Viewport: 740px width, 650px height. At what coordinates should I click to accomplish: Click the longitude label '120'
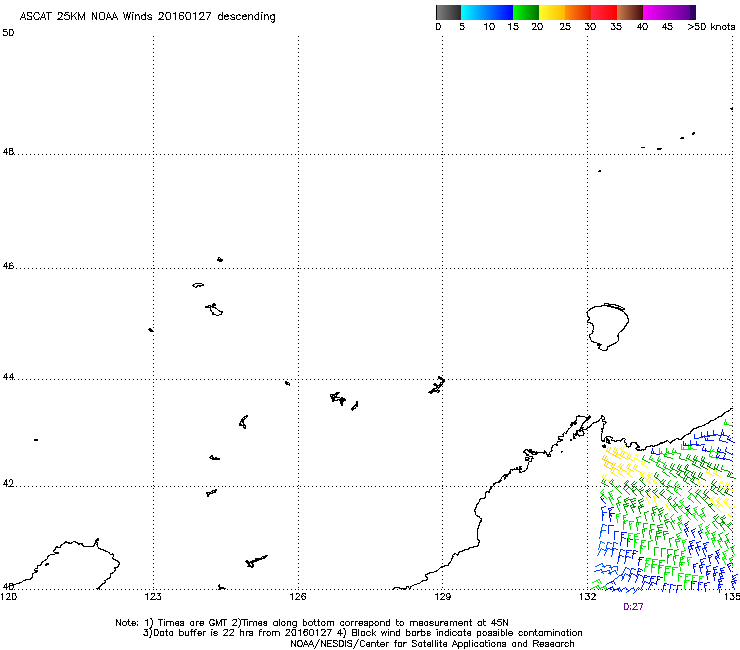[x=9, y=597]
